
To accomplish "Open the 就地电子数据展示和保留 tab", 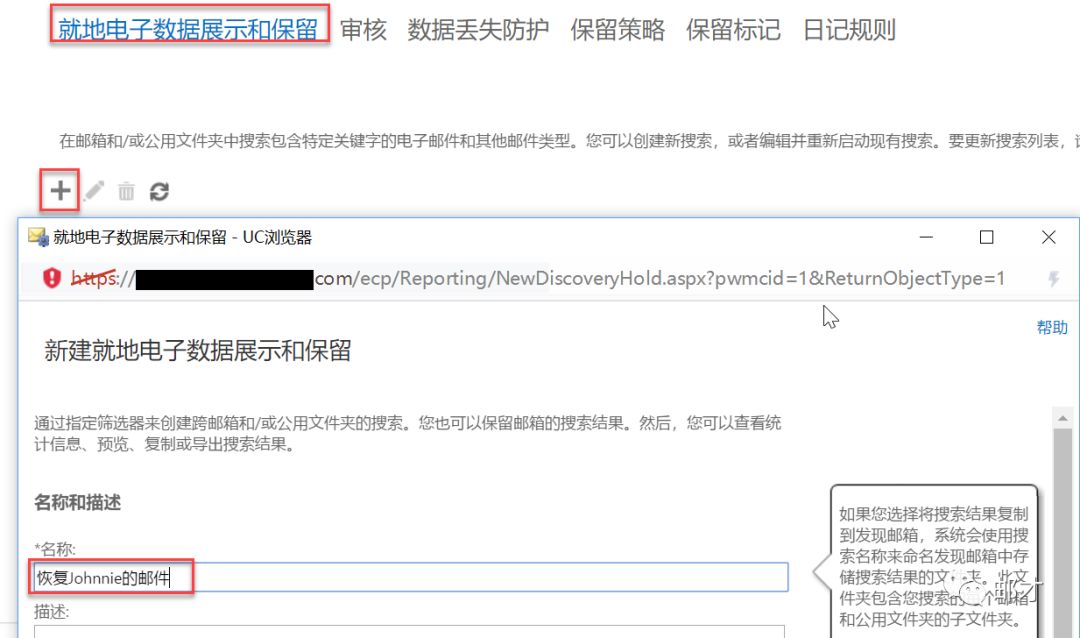I will point(189,29).
